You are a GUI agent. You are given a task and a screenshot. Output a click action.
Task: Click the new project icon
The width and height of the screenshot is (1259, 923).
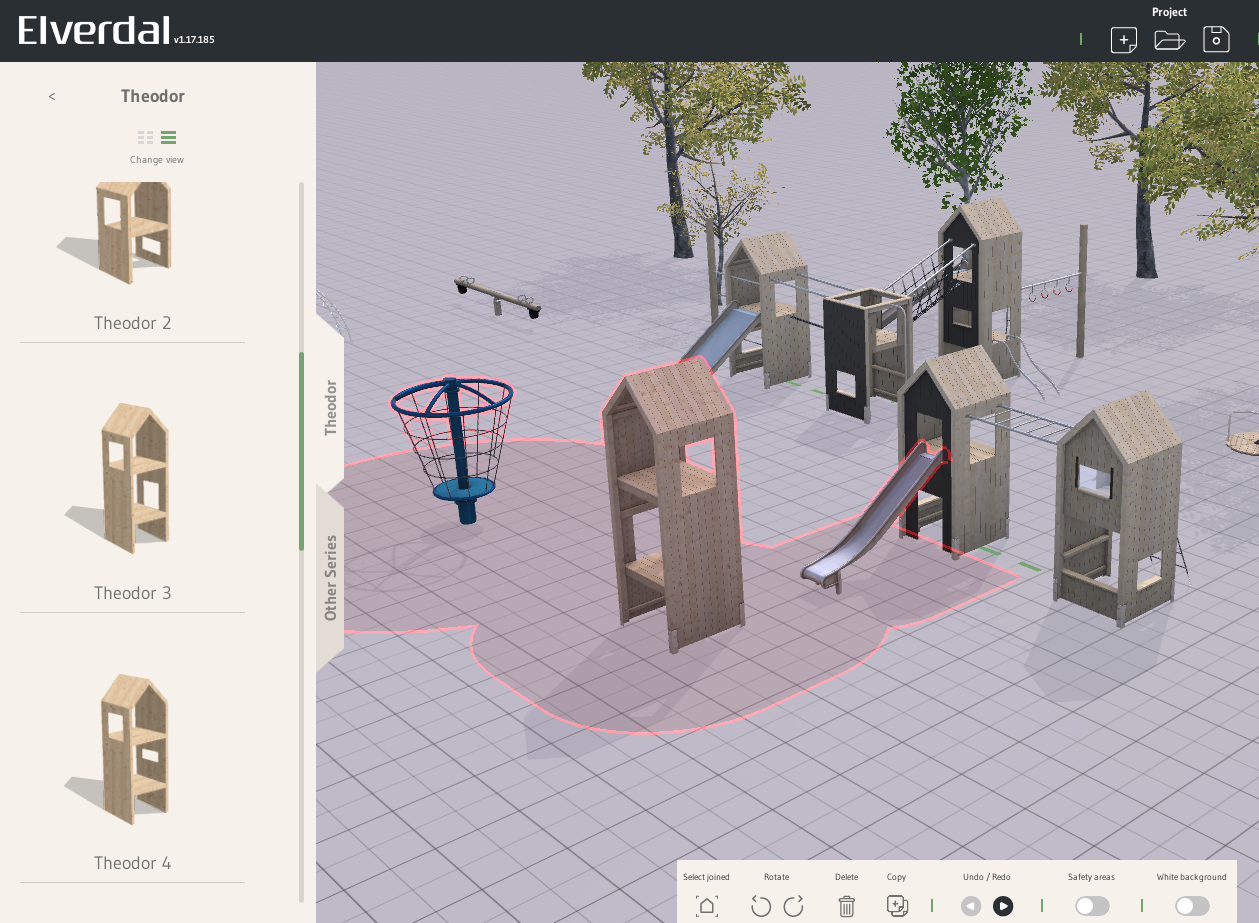click(1124, 40)
